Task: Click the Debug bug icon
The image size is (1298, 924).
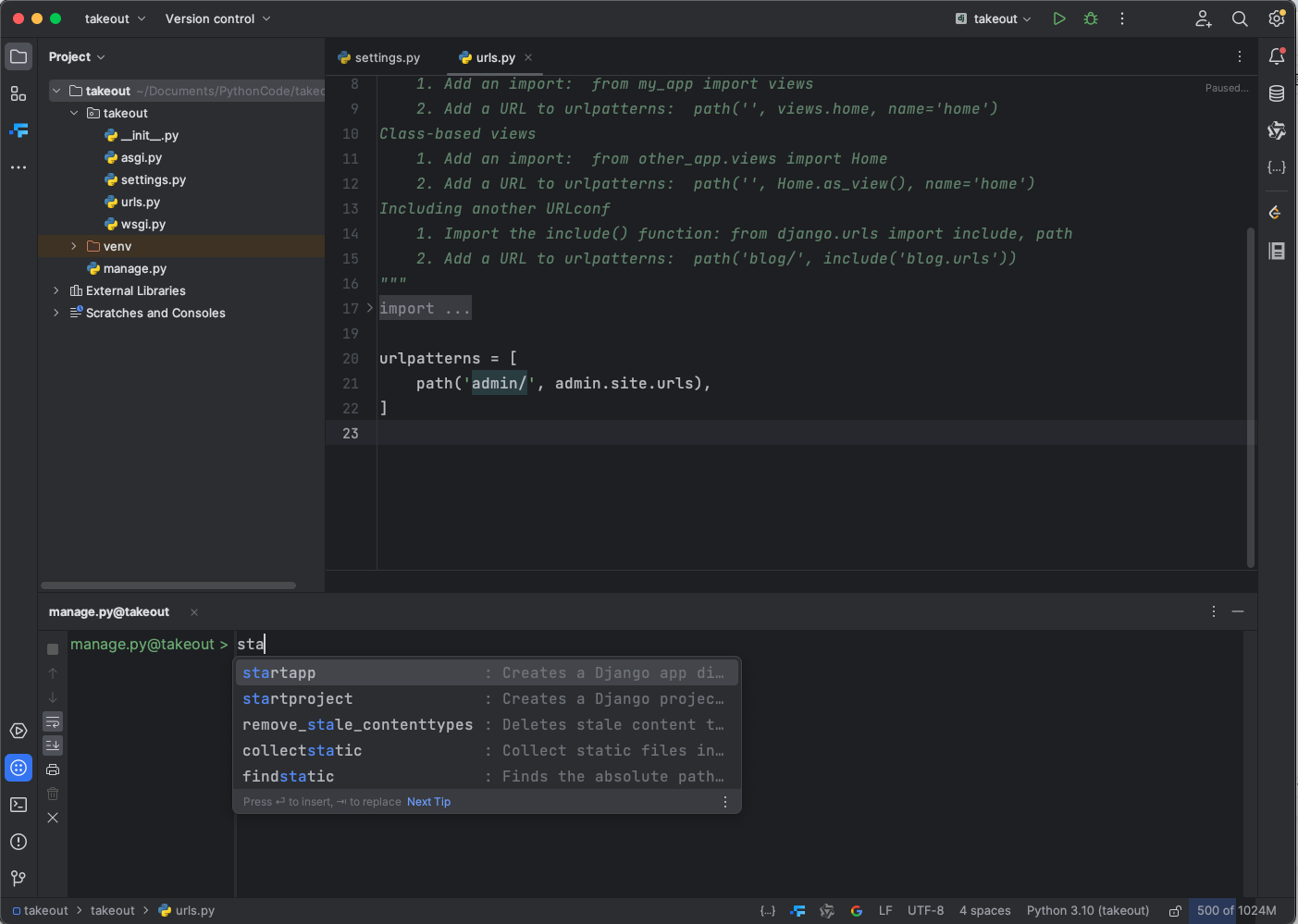Action: [x=1091, y=18]
